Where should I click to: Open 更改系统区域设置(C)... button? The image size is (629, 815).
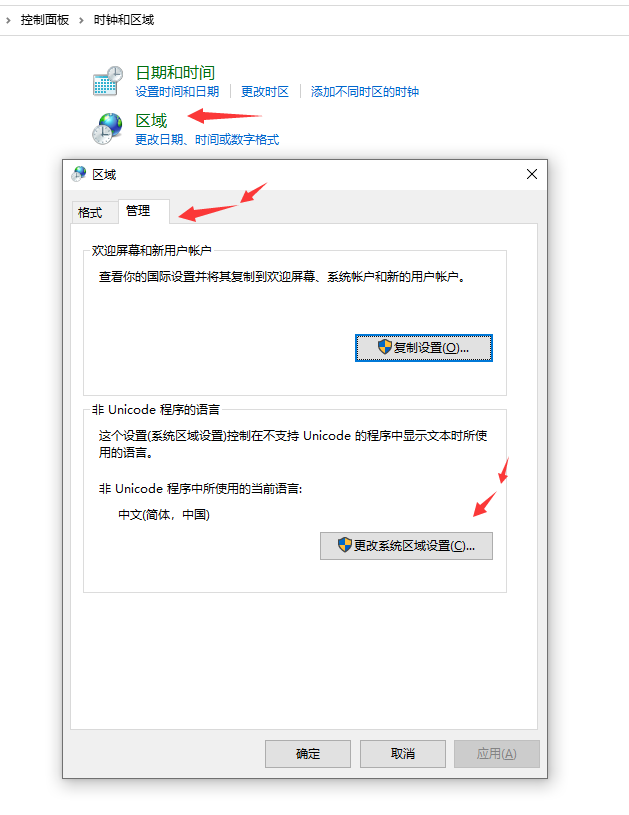click(x=406, y=546)
